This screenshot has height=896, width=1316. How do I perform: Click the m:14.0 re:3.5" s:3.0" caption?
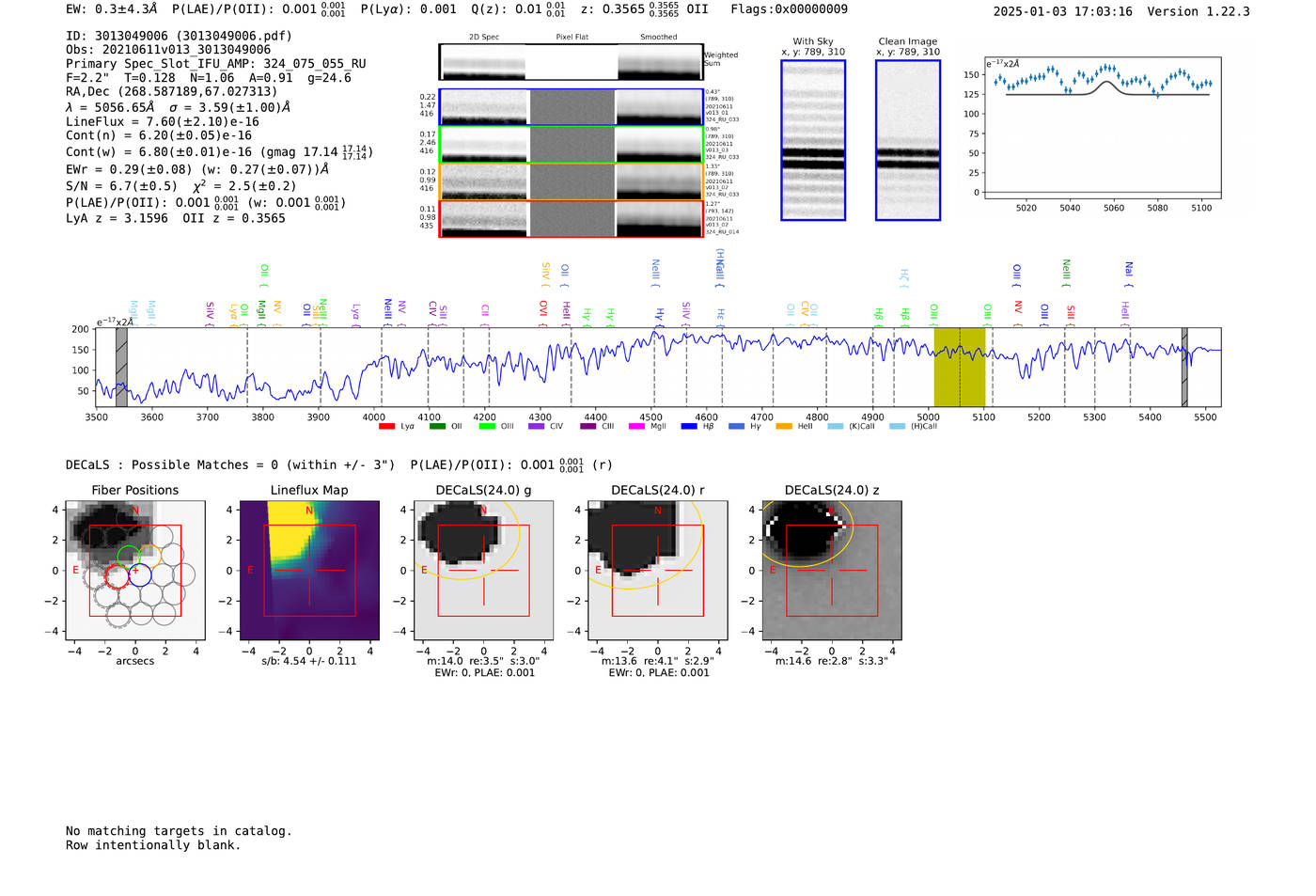click(483, 661)
